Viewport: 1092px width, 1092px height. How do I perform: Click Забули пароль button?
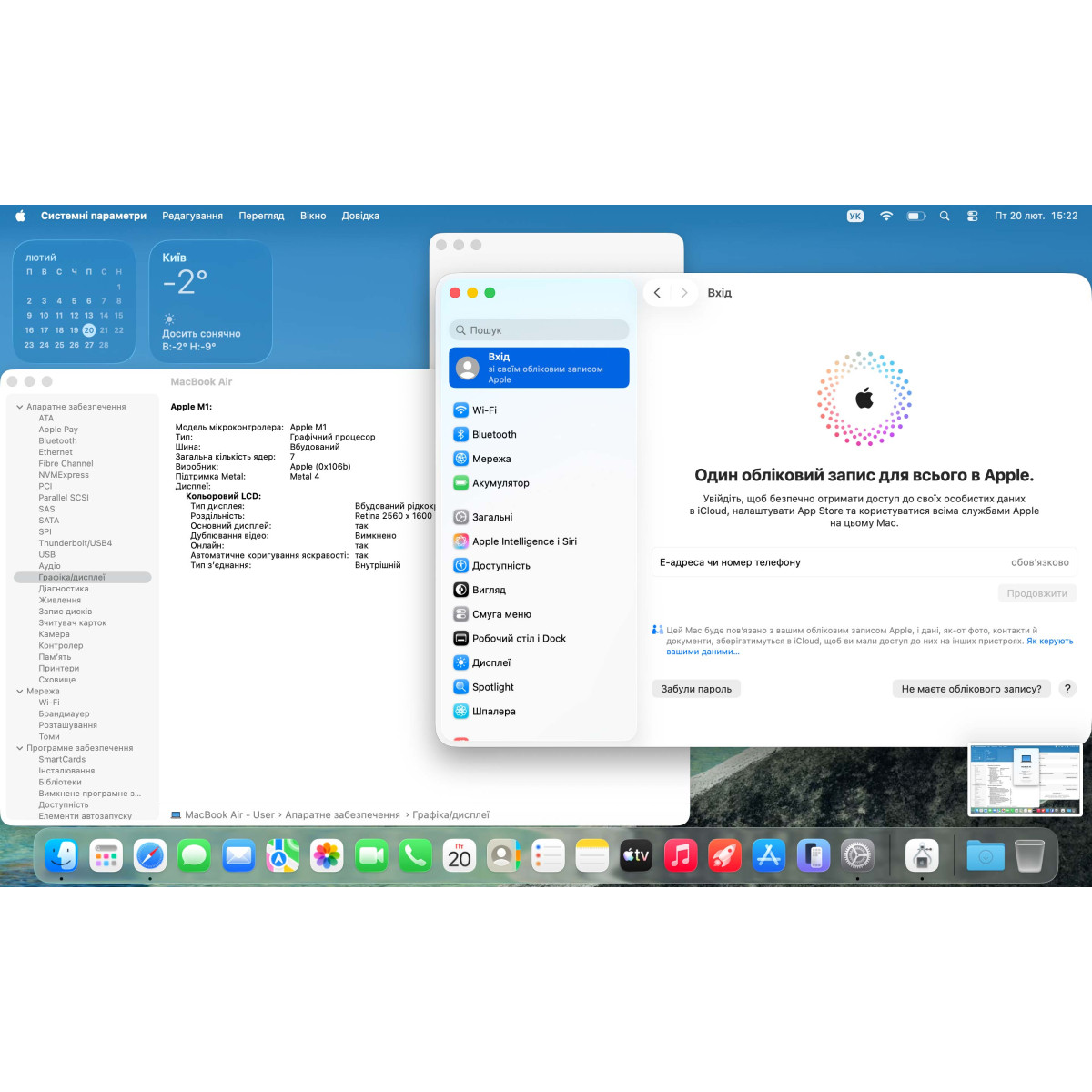pyautogui.click(x=696, y=689)
